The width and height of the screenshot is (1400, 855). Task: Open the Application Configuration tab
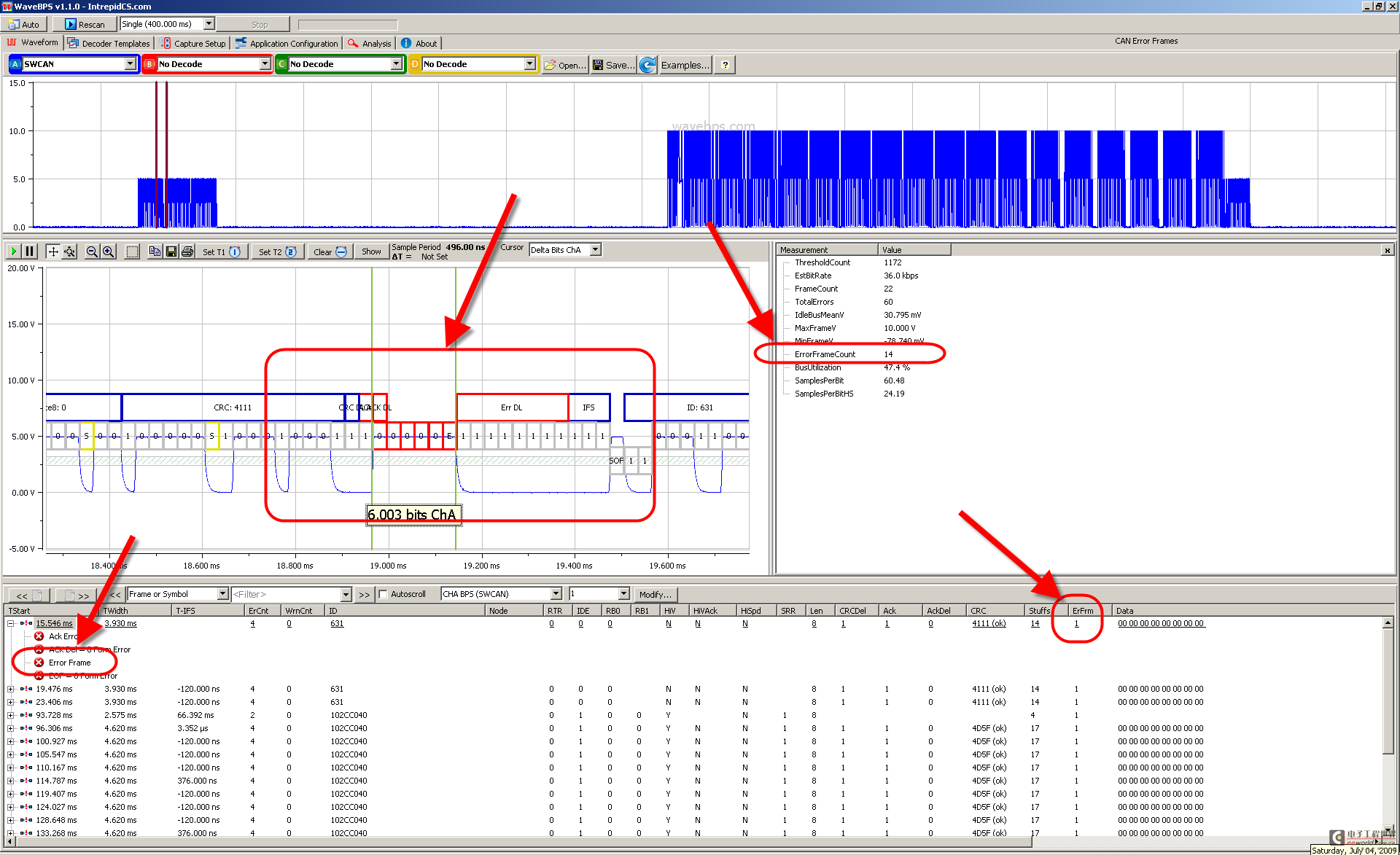click(x=287, y=44)
